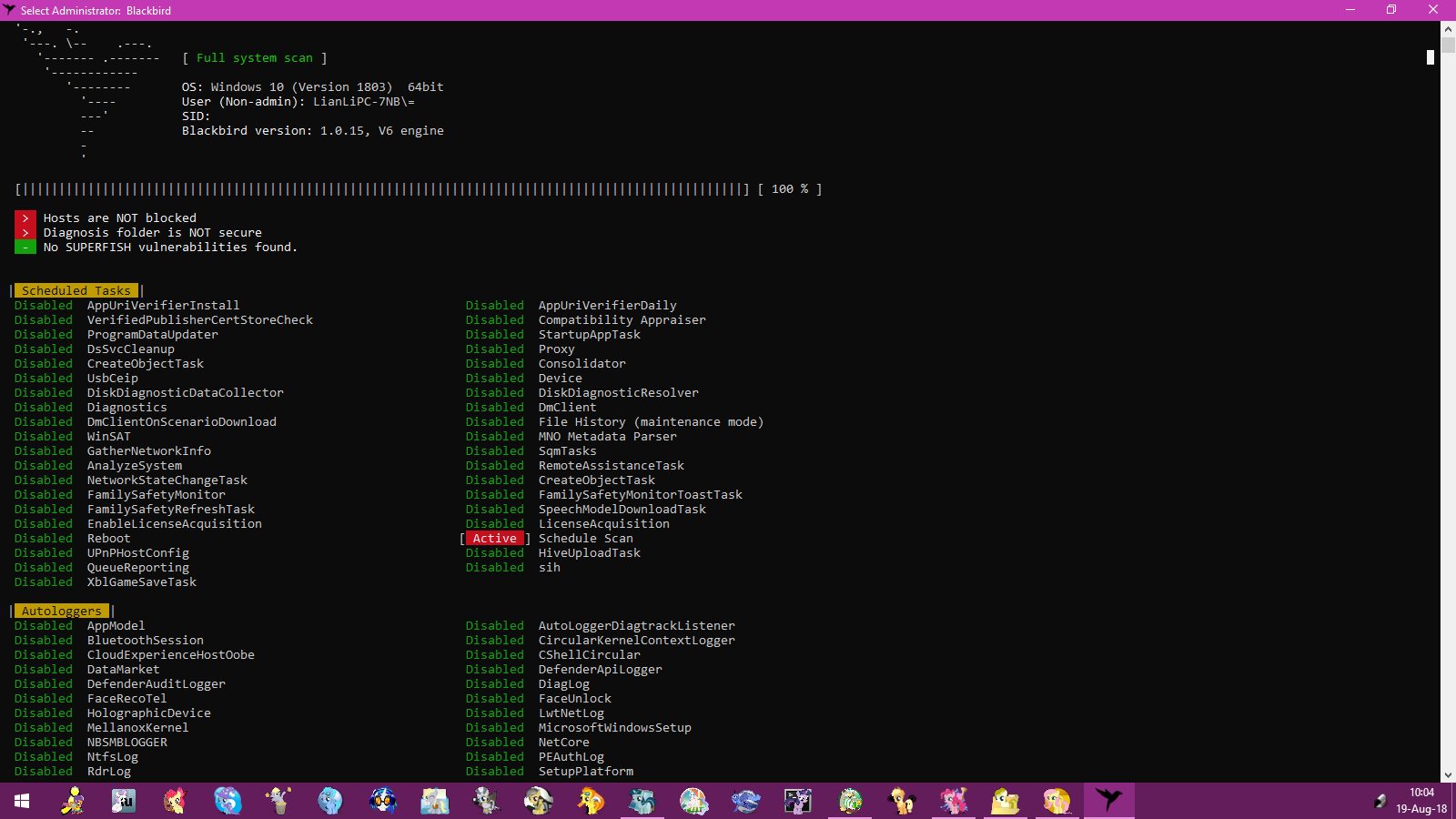Viewport: 1456px width, 819px height.
Task: Select the Blackbird hummingbird taskbar icon
Action: click(x=1108, y=801)
